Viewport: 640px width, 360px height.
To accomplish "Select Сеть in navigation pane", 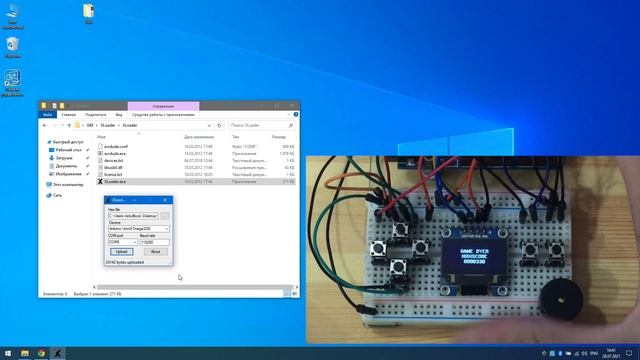I will (57, 196).
